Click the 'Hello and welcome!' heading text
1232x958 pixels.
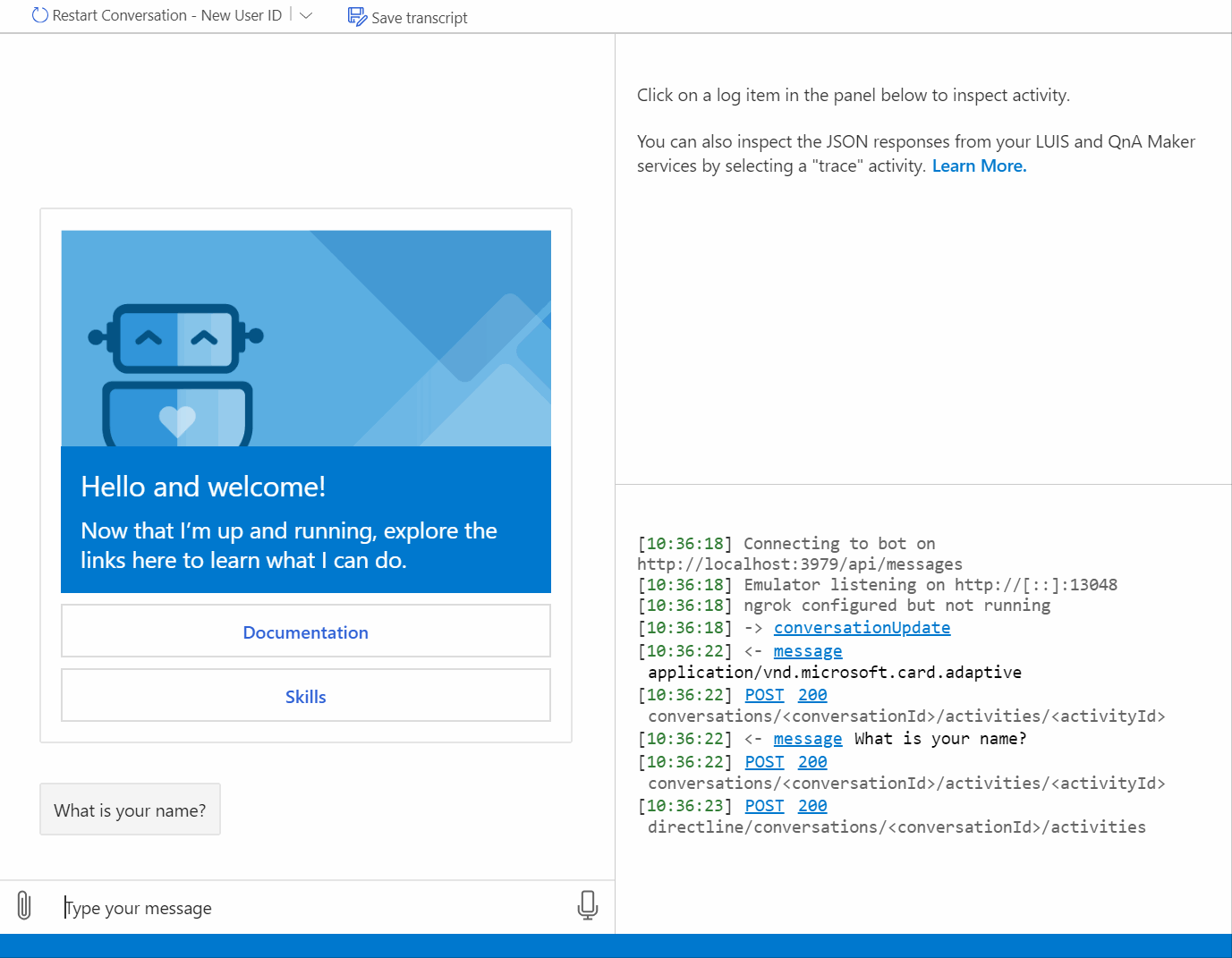point(203,487)
